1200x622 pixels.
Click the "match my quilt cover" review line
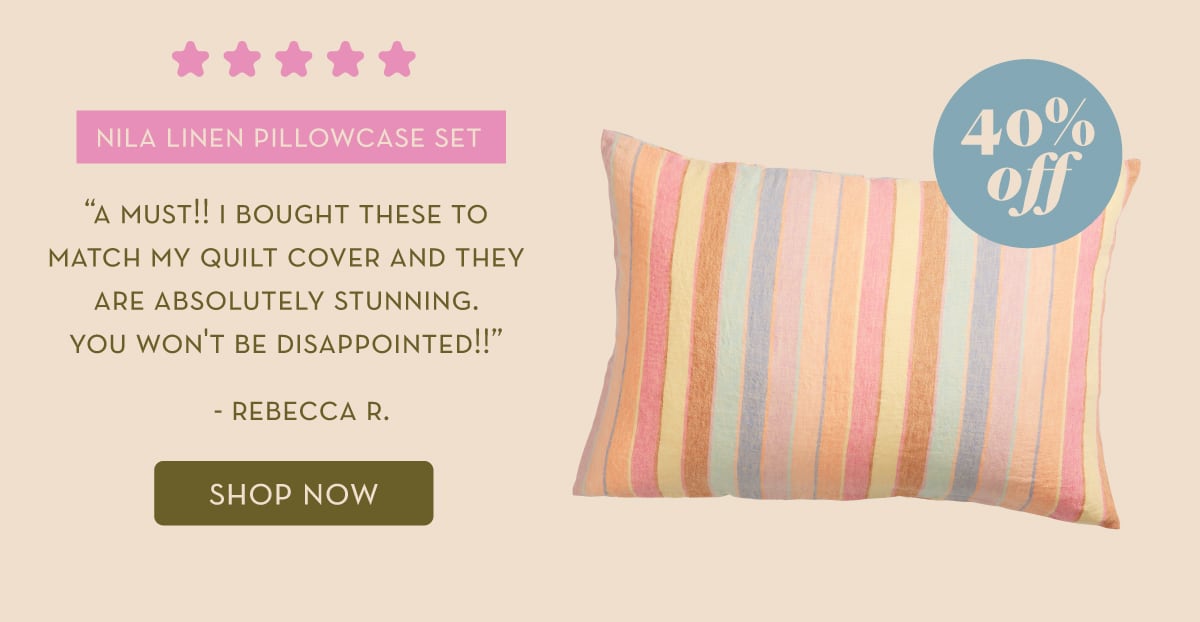(286, 257)
